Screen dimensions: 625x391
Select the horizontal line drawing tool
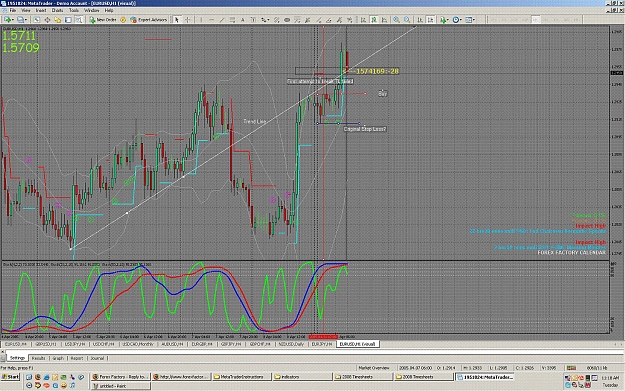point(212,20)
